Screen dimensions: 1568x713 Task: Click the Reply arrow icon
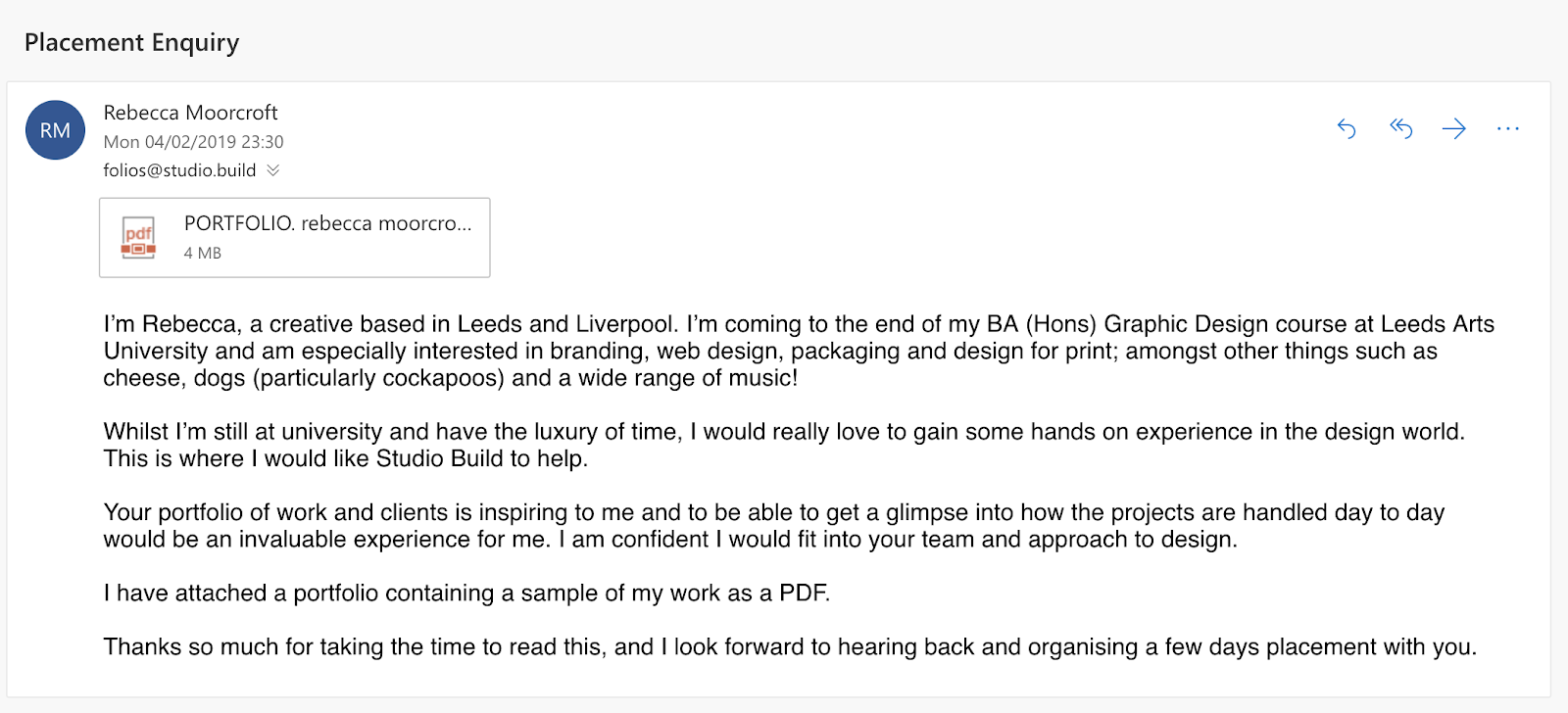pyautogui.click(x=1347, y=128)
